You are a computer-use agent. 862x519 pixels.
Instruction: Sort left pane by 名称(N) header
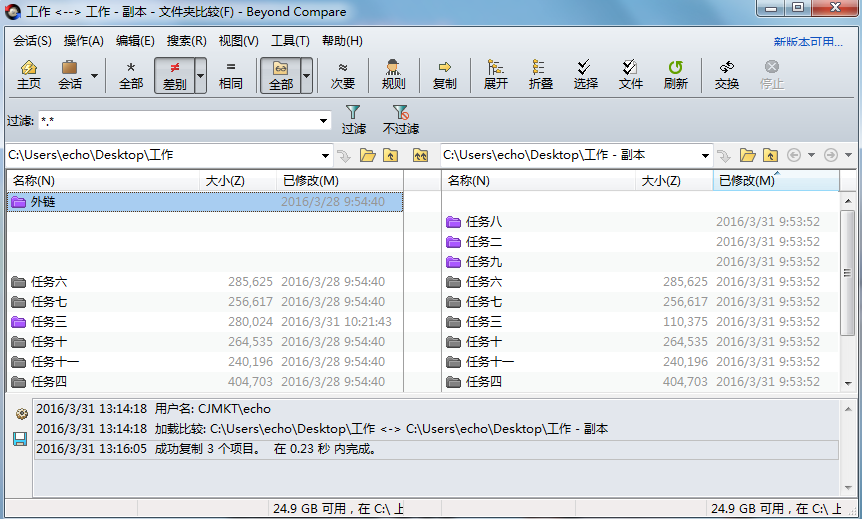pyautogui.click(x=103, y=181)
